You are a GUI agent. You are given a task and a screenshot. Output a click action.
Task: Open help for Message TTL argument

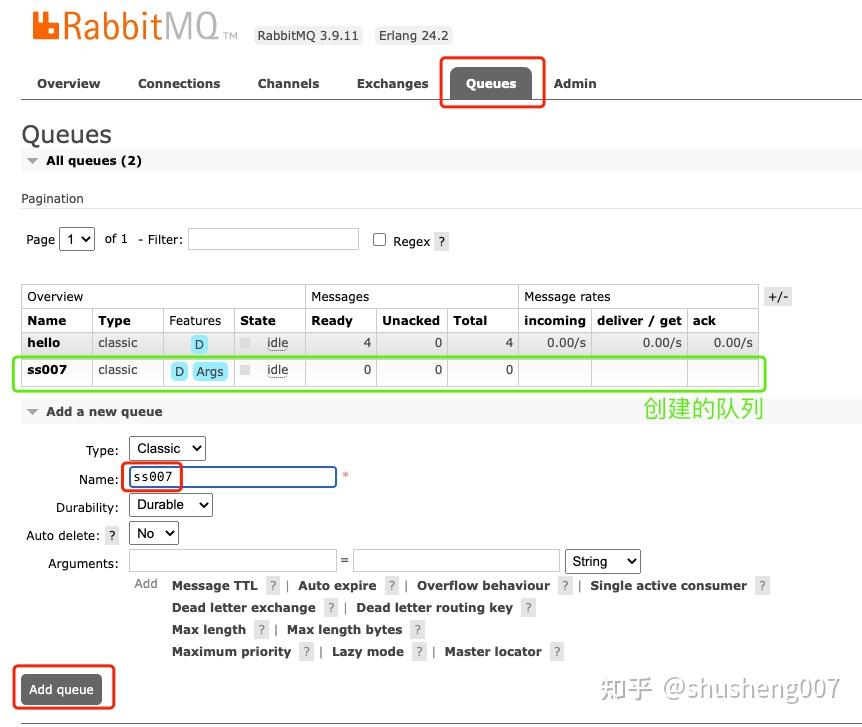[x=273, y=586]
